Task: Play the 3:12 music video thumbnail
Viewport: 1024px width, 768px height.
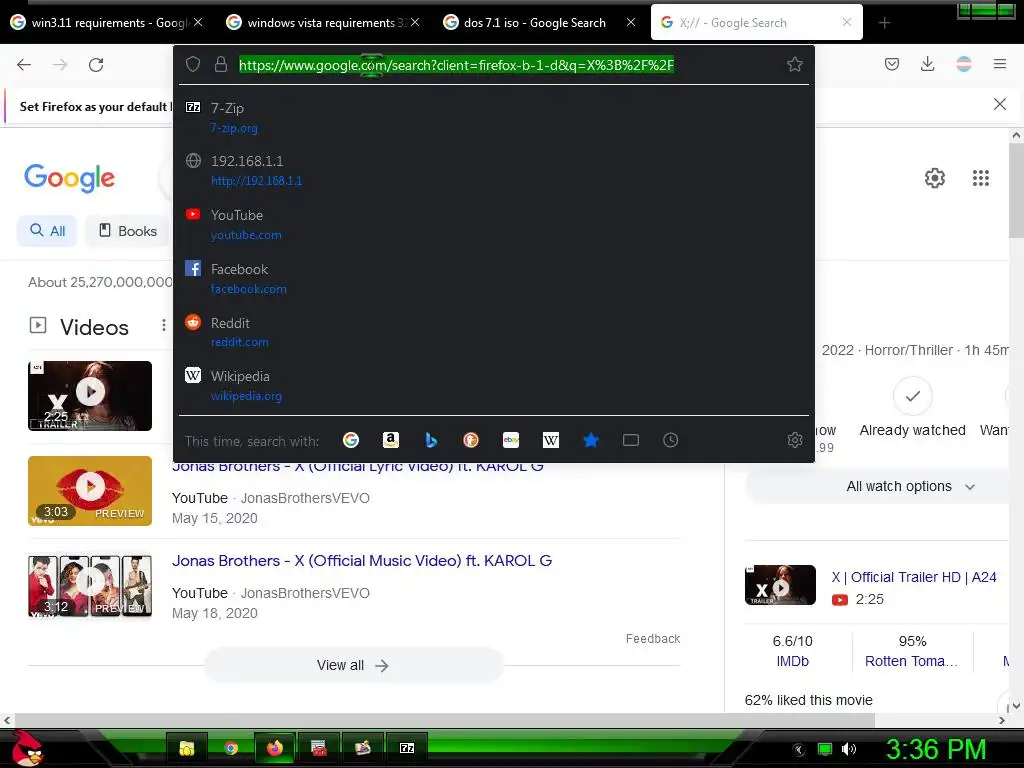Action: (90, 586)
